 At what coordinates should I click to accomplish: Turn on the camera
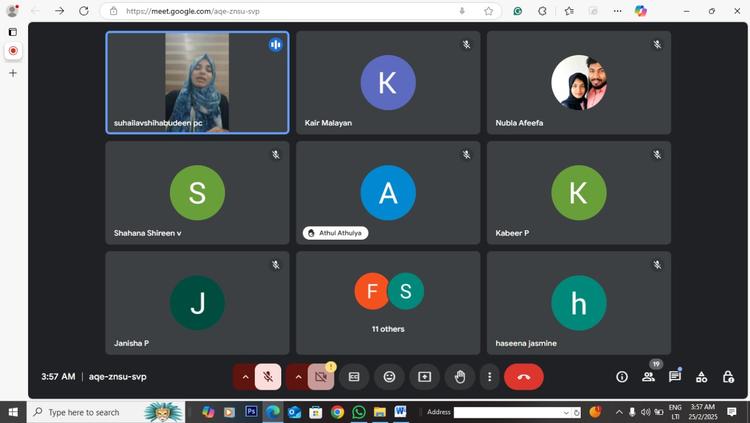tap(320, 377)
